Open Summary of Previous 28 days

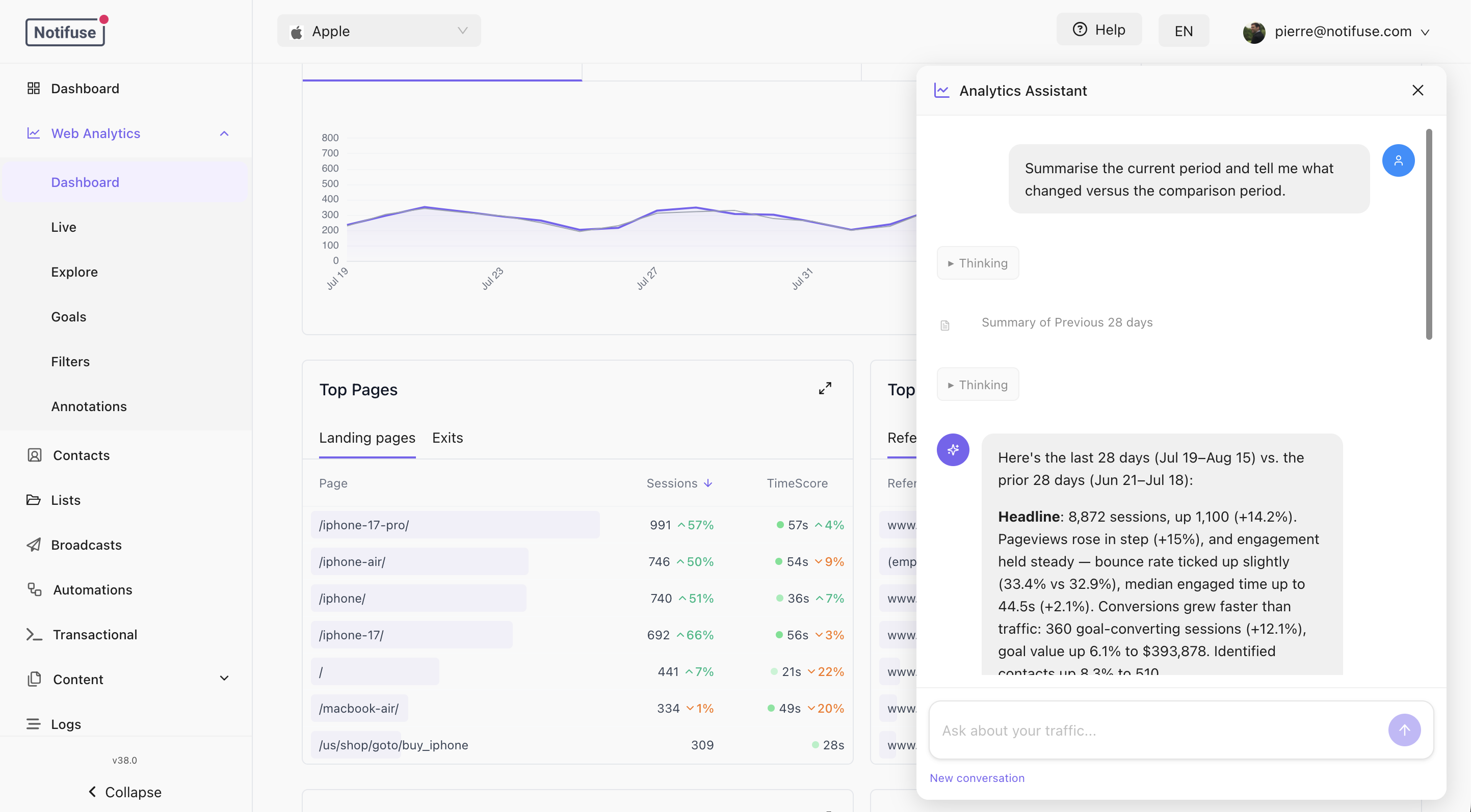click(1067, 322)
